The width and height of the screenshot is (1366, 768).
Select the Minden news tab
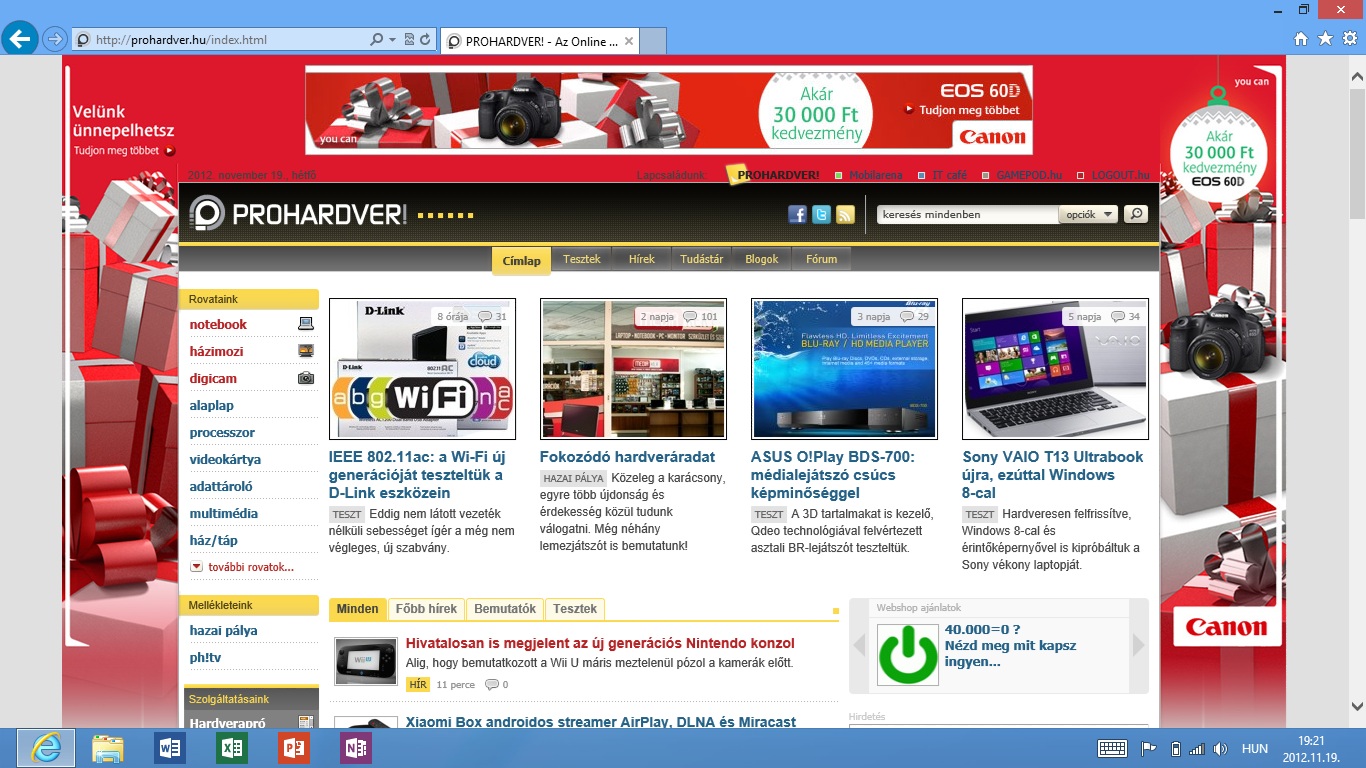click(x=358, y=609)
